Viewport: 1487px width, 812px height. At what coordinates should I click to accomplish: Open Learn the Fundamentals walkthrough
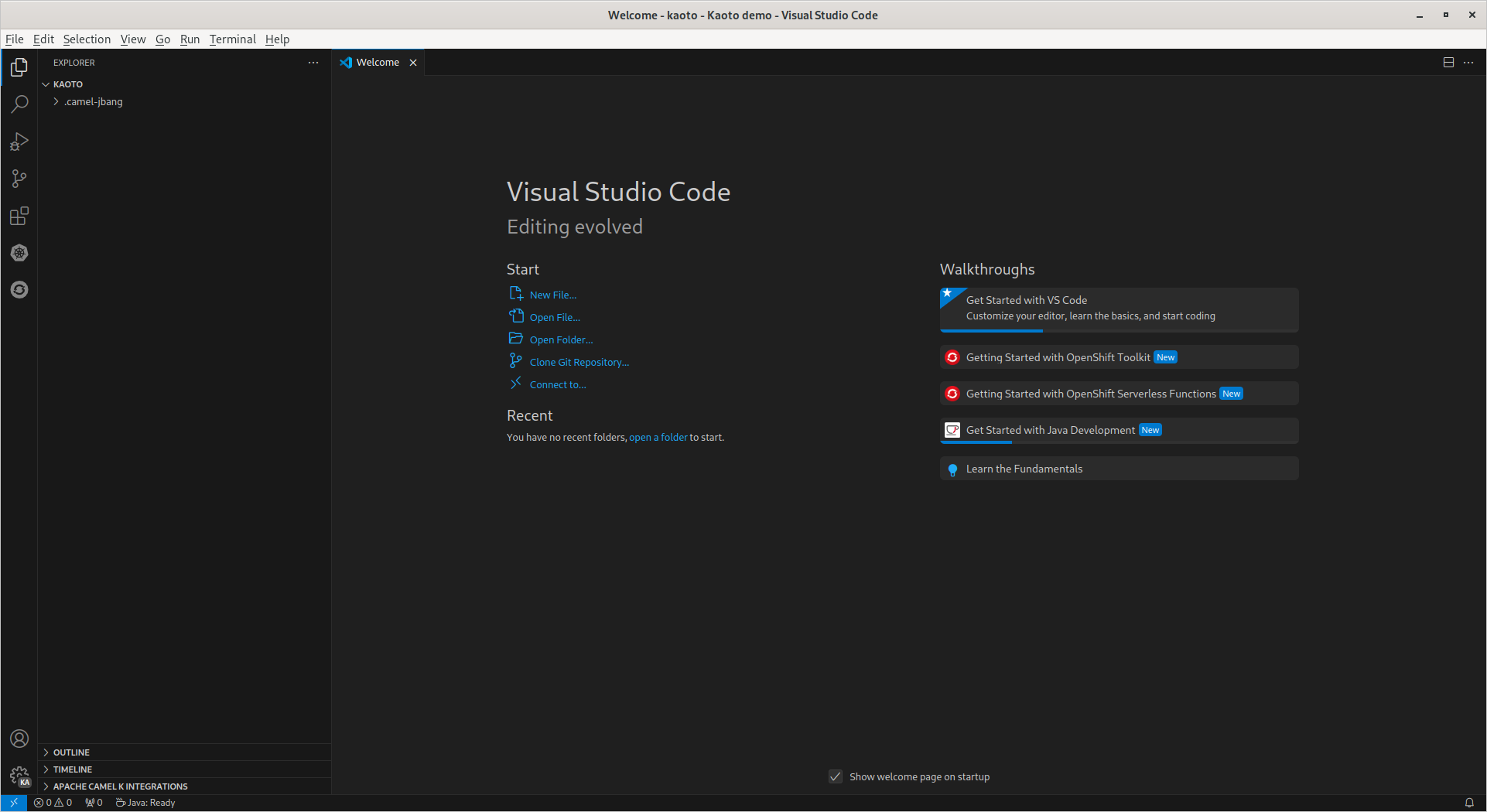point(1119,469)
